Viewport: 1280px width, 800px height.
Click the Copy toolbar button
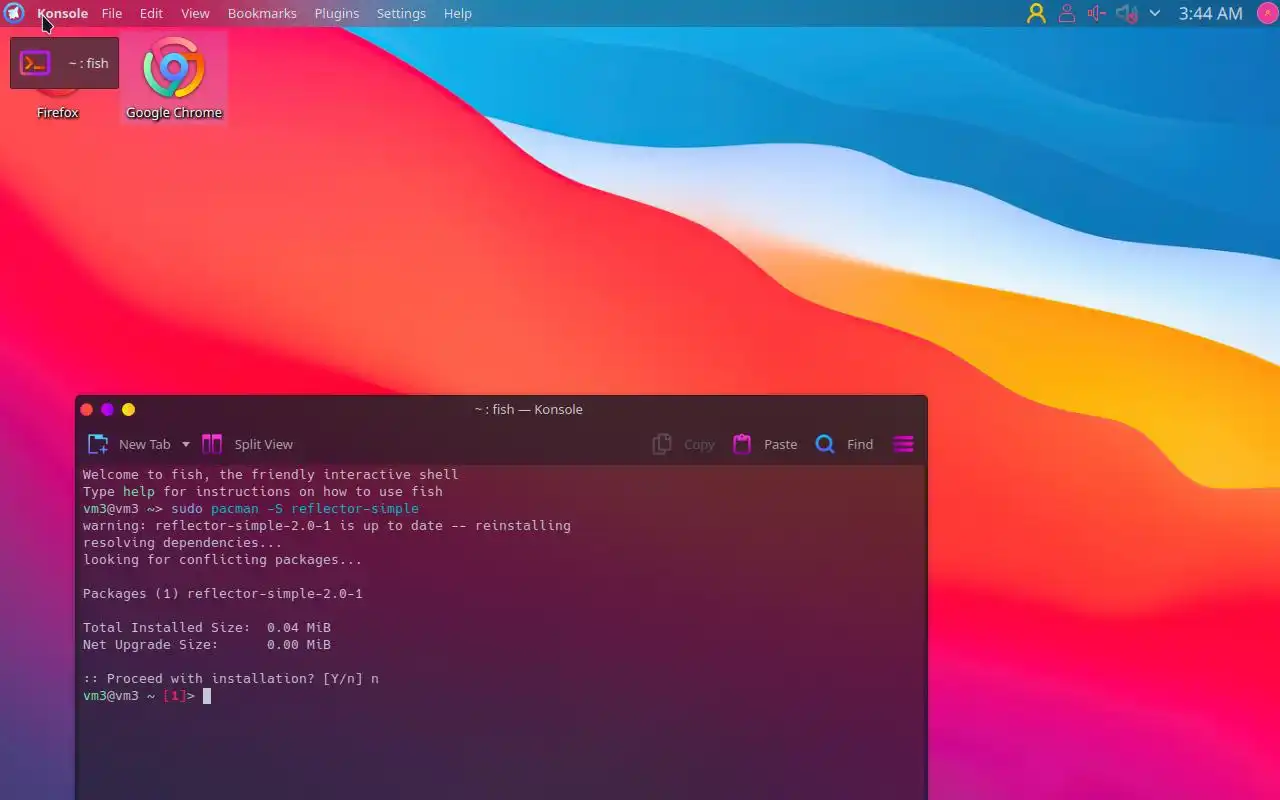coord(684,444)
